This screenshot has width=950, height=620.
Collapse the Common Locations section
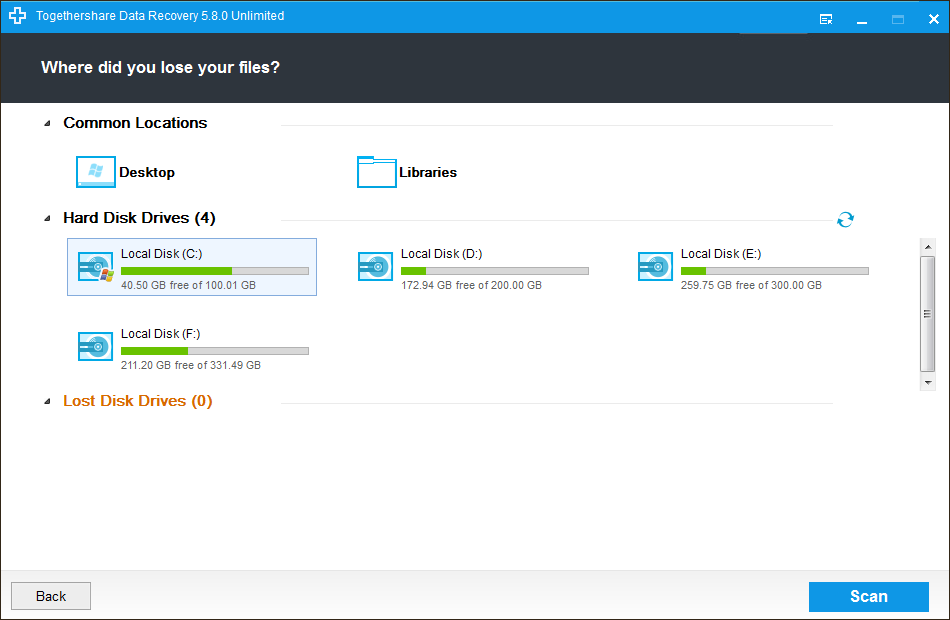(x=47, y=124)
